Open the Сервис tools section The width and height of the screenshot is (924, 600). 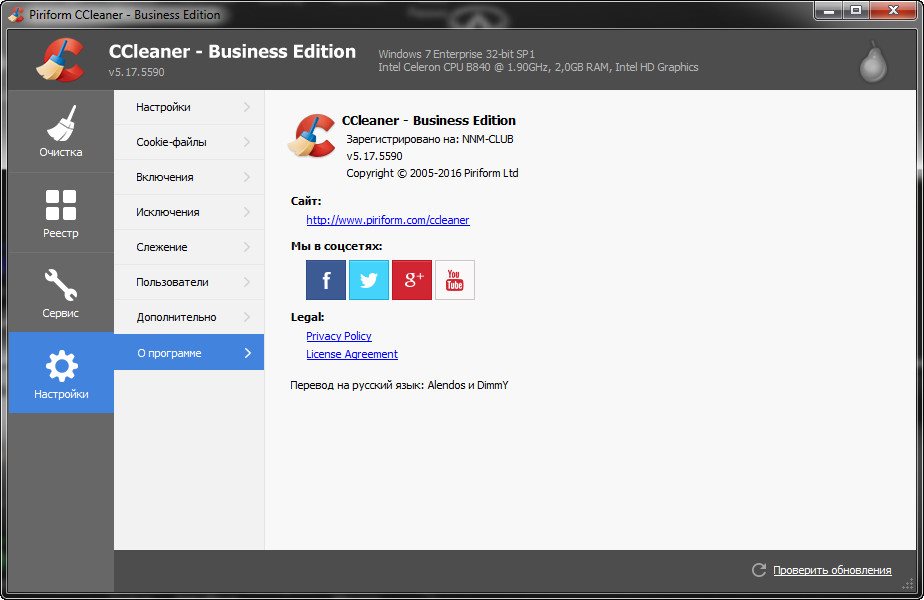(61, 293)
